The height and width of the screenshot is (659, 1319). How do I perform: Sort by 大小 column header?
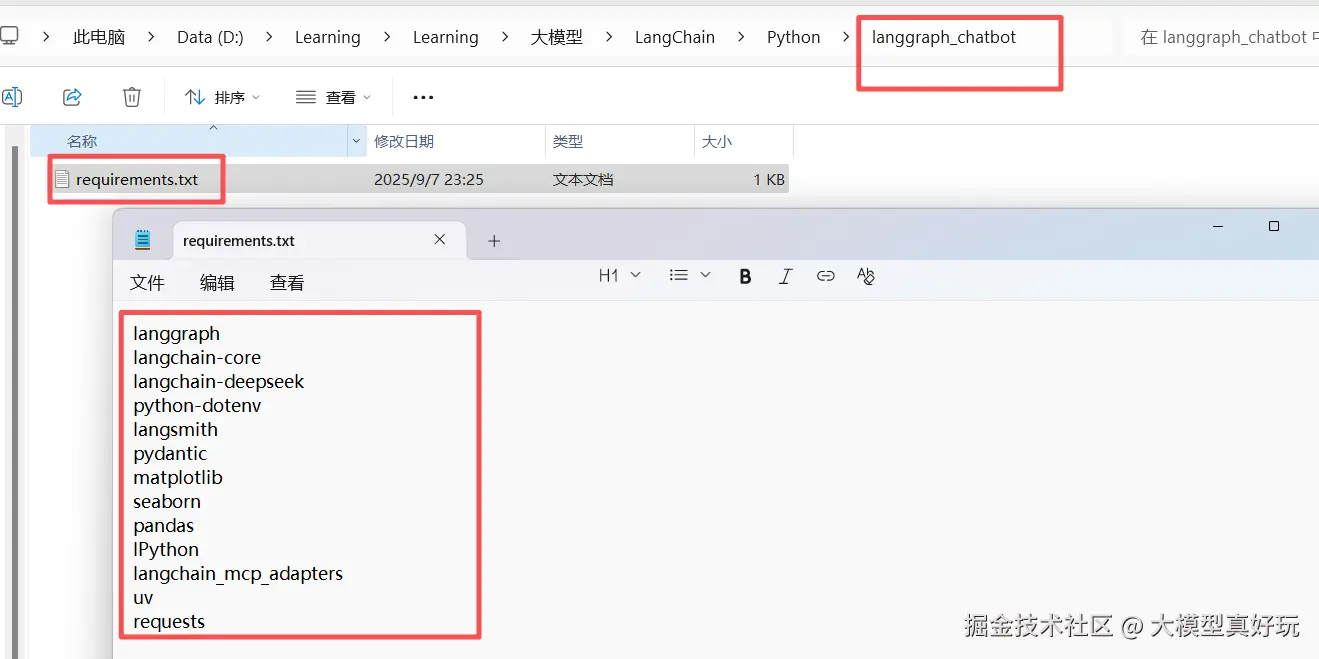click(744, 142)
